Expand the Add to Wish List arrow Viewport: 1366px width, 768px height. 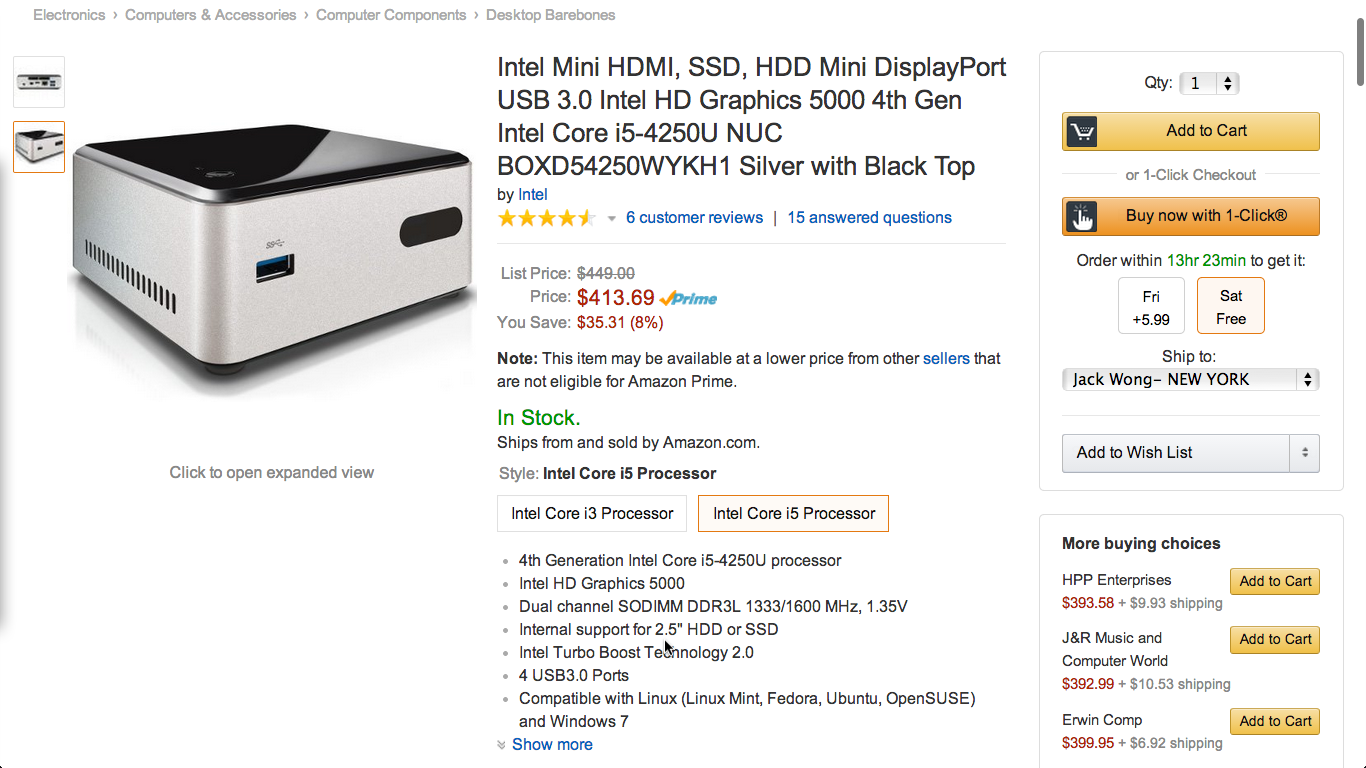click(1304, 453)
